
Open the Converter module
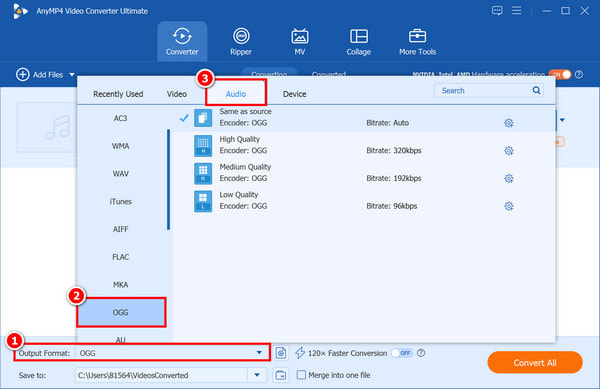182,41
